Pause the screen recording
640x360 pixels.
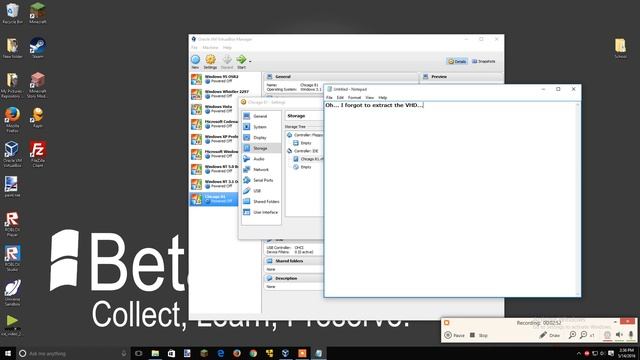(454, 335)
